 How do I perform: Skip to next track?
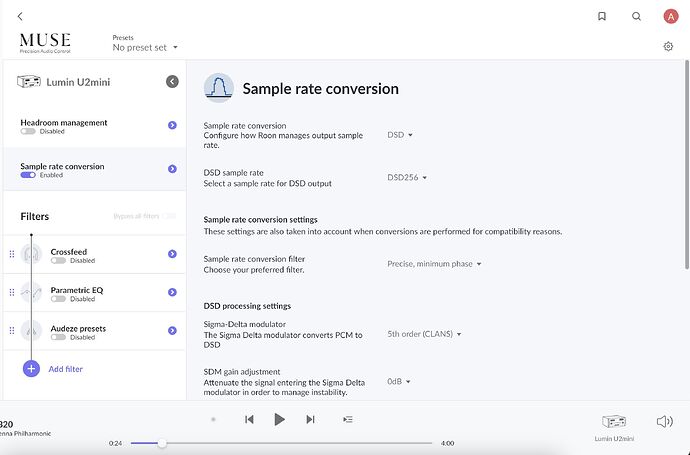click(x=310, y=419)
